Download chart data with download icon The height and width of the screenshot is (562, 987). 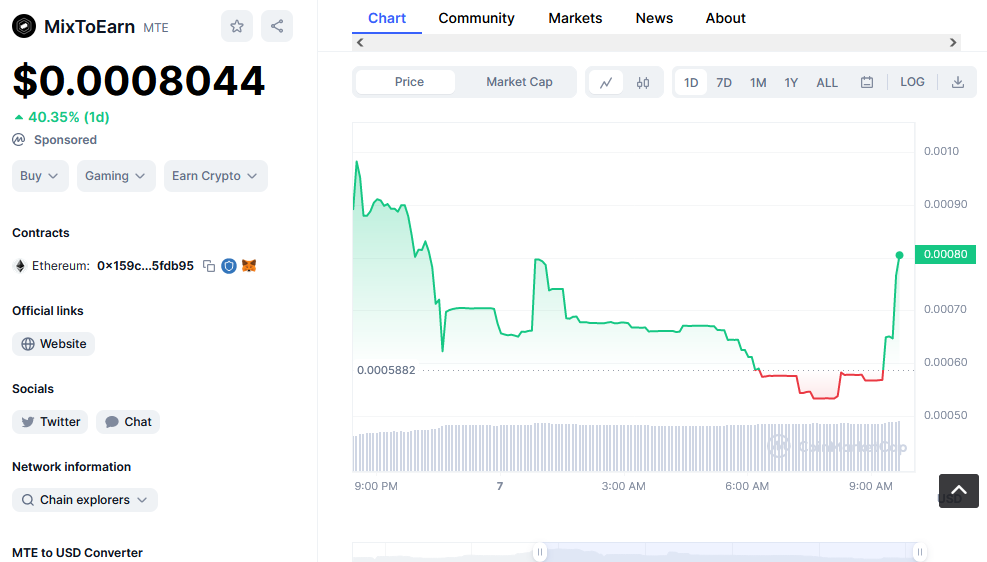point(957,82)
